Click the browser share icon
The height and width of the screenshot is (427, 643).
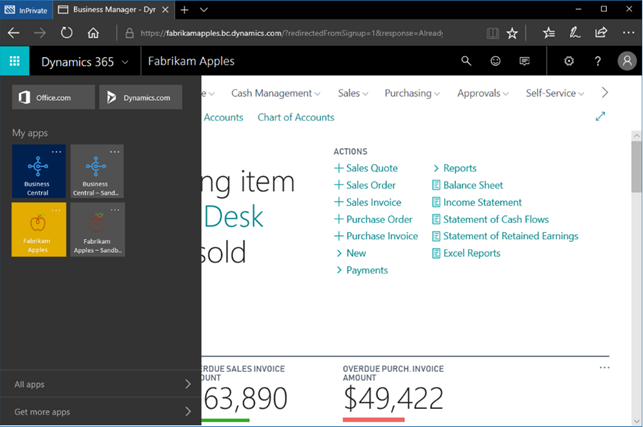tap(601, 33)
